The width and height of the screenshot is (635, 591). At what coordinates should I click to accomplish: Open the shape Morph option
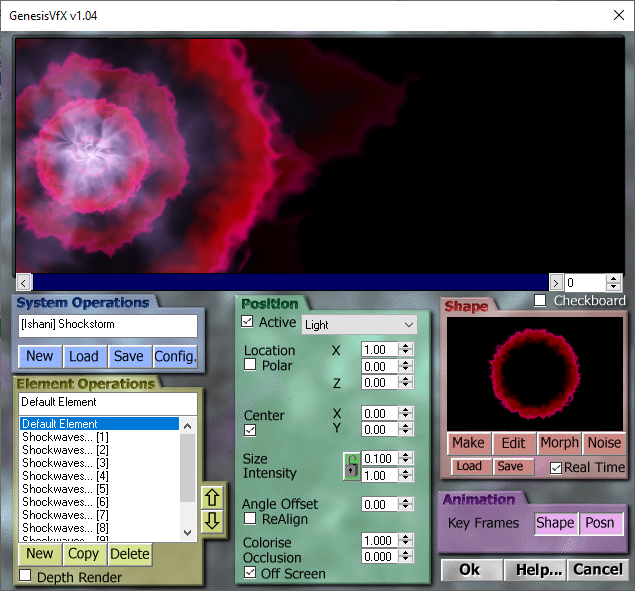[x=559, y=443]
